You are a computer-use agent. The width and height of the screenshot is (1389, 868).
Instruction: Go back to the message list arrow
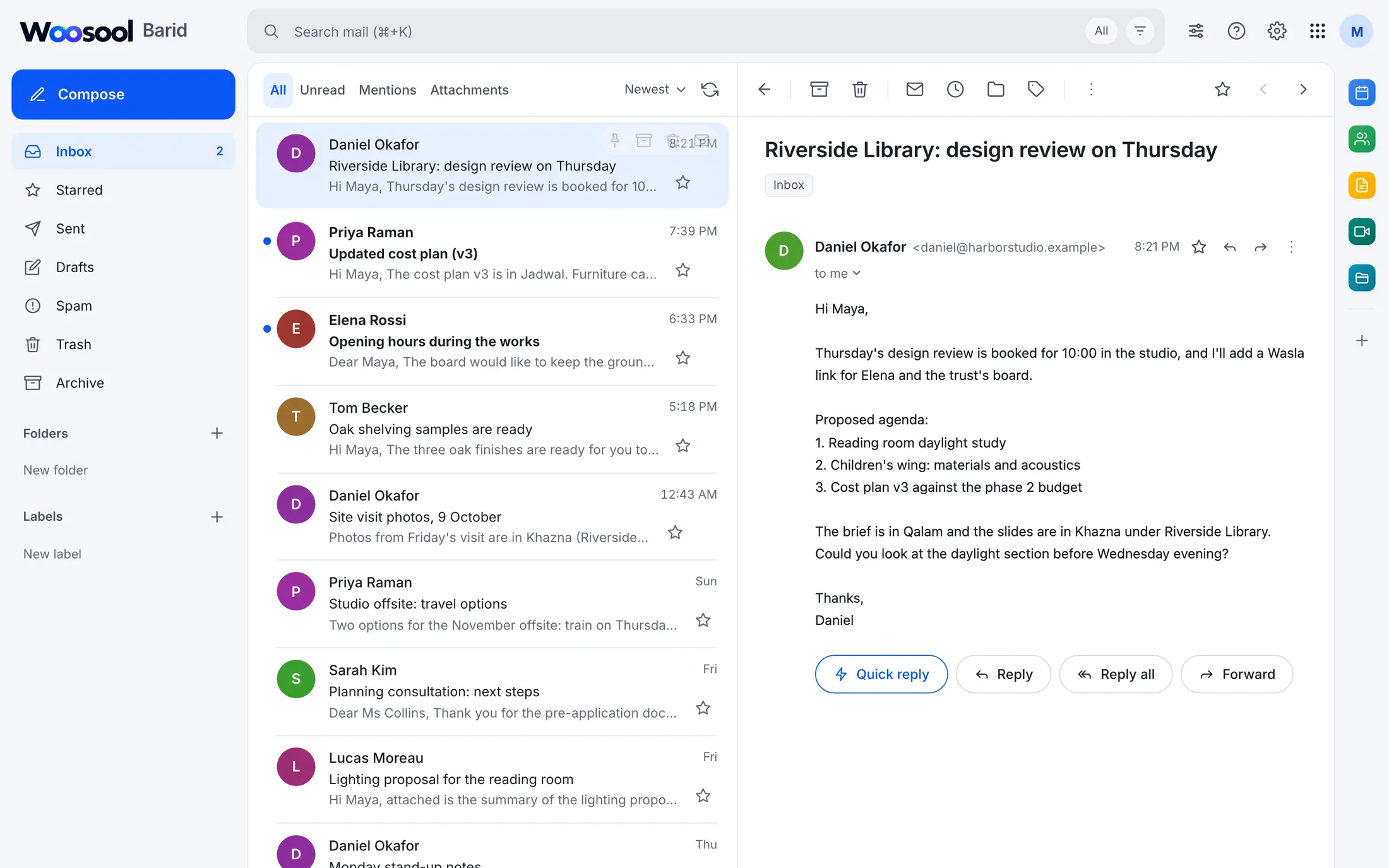pos(764,89)
